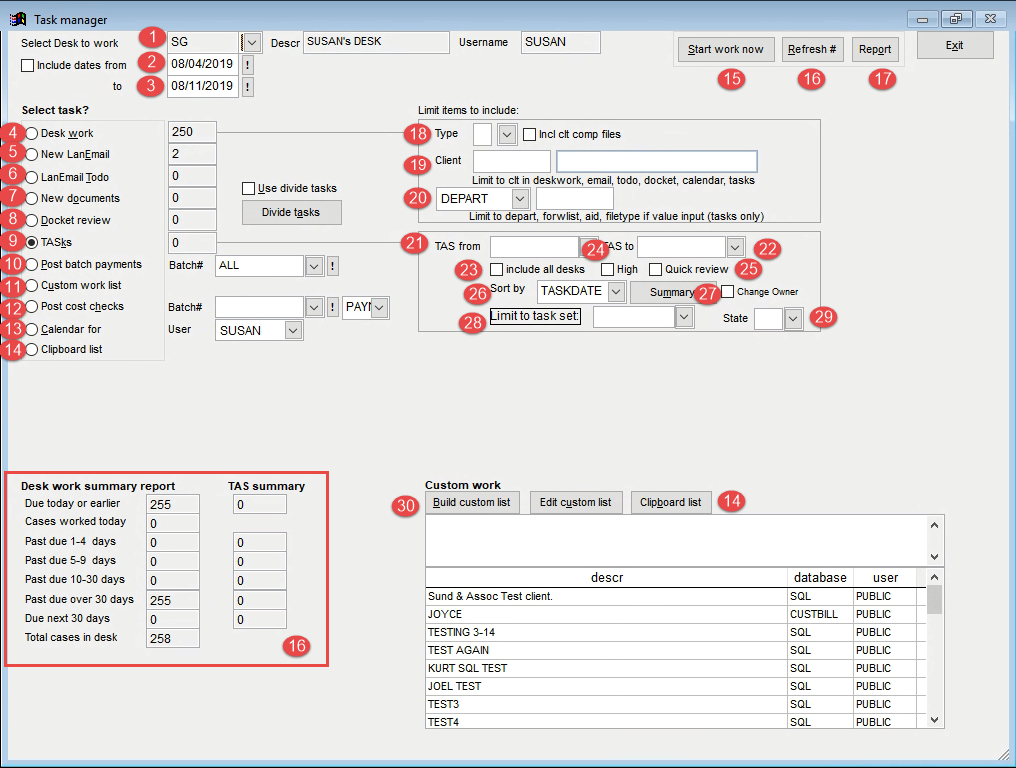1016x768 pixels.
Task: Click the exclamation button beside the 08/04/2019 date
Action: [x=248, y=65]
